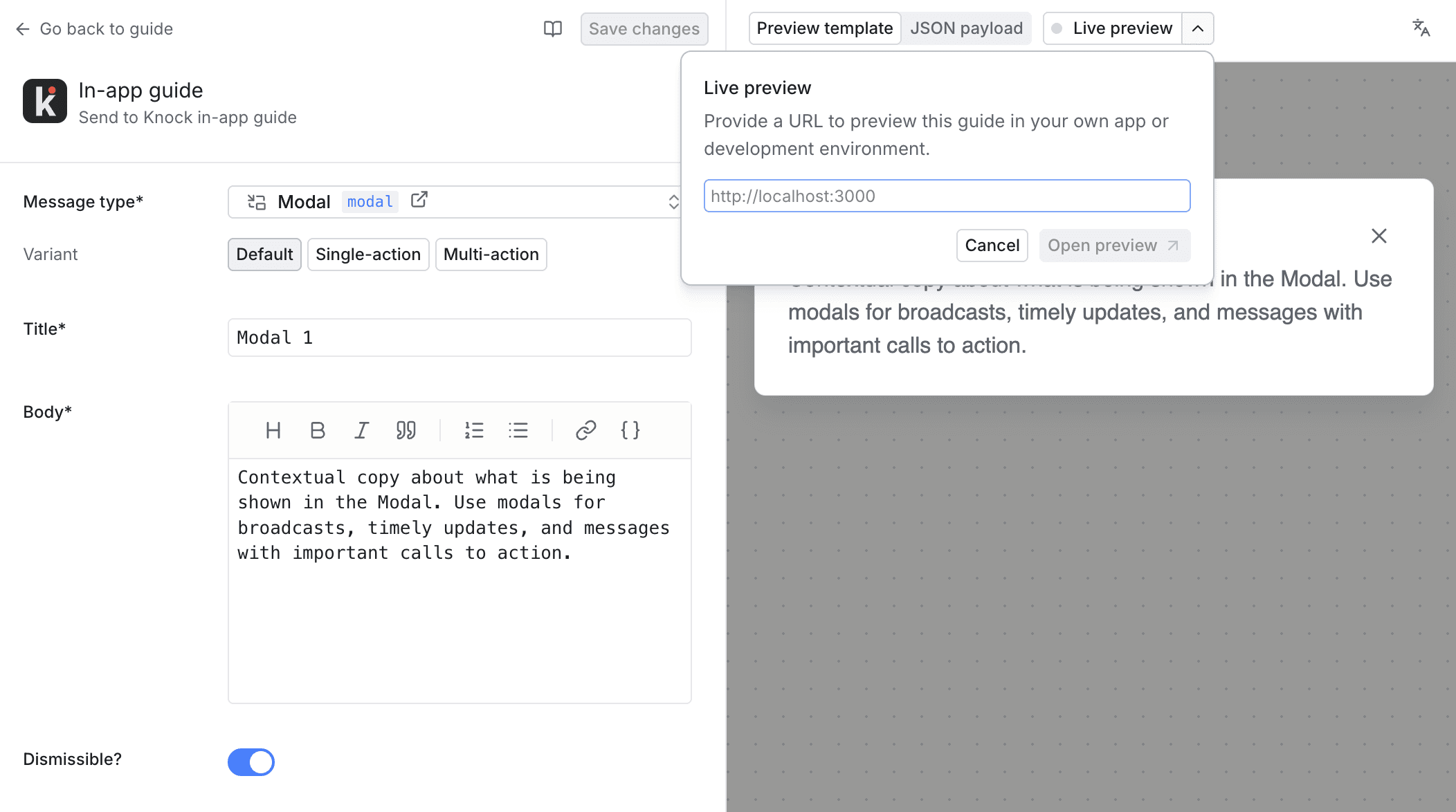Switch to the JSON payload tab
The width and height of the screenshot is (1456, 812).
pos(967,28)
